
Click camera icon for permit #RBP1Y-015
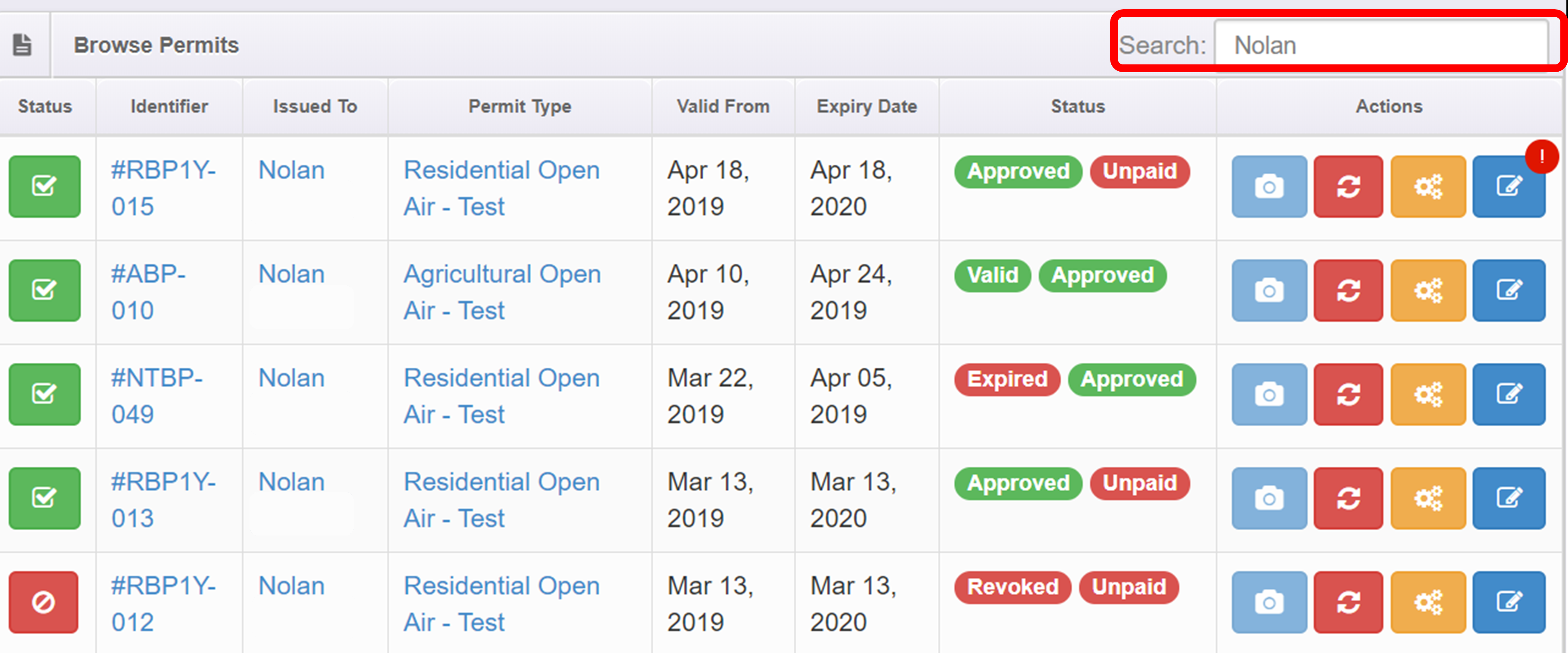(x=1269, y=186)
